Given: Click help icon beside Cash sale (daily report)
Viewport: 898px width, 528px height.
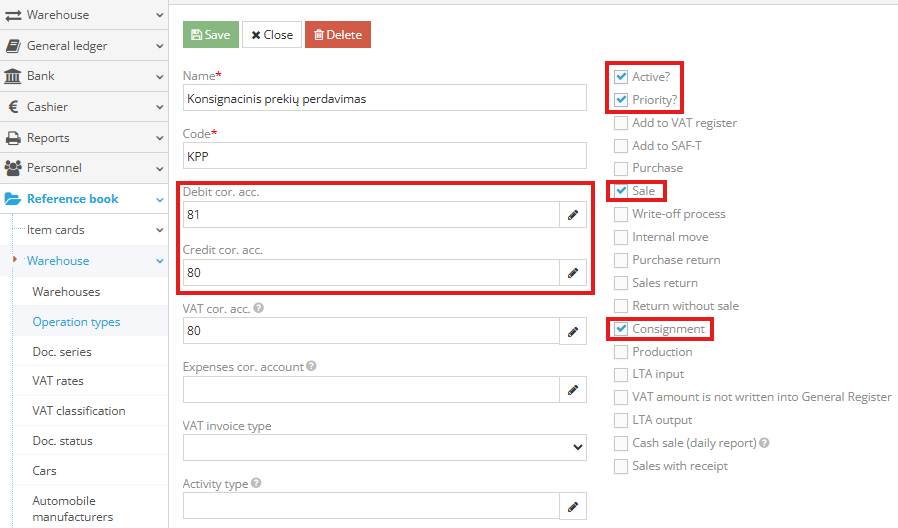Looking at the screenshot, I should pos(764,443).
